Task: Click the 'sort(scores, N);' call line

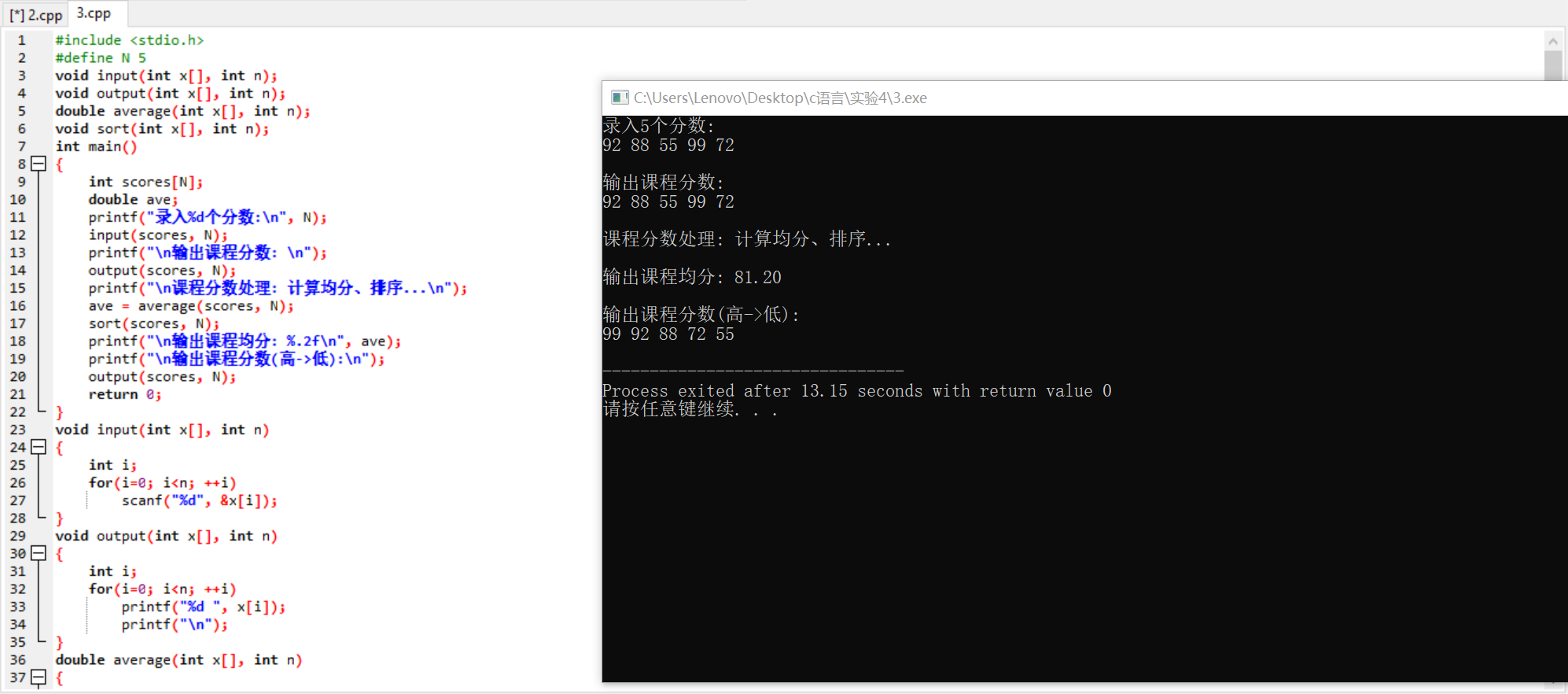Action: point(154,323)
